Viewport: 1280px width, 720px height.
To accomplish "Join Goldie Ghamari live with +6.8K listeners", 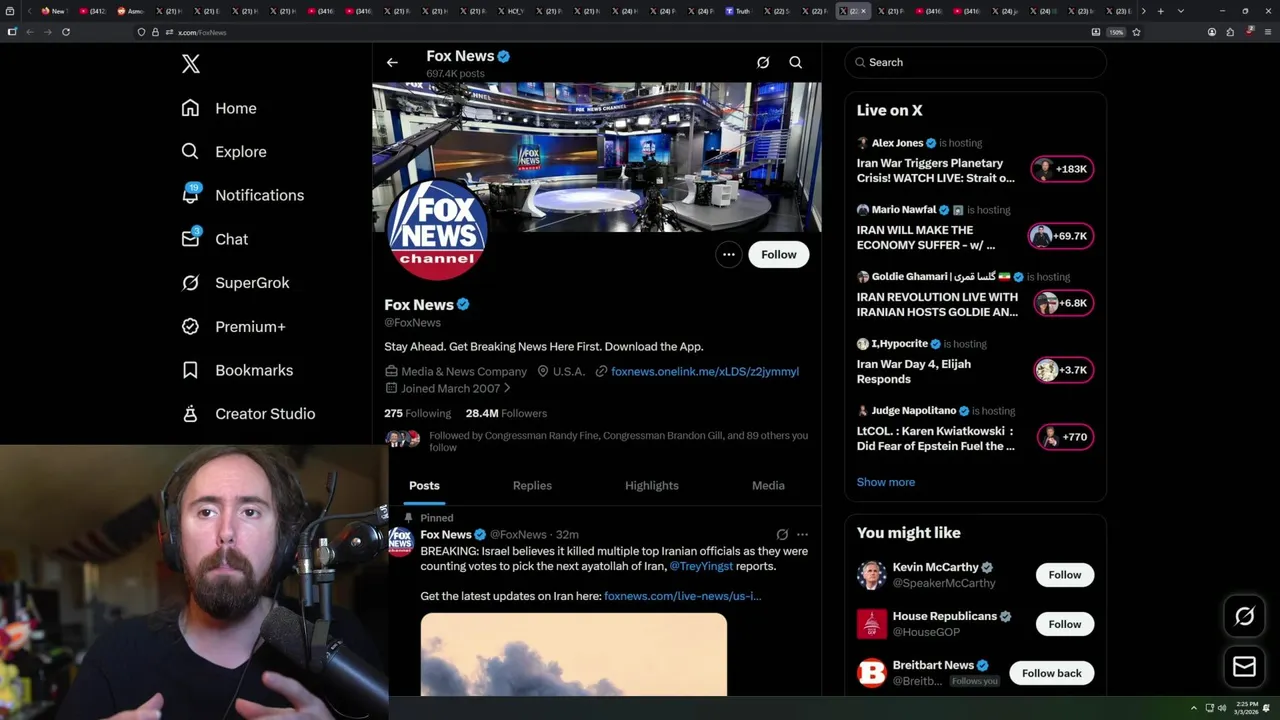I will (x=1064, y=303).
